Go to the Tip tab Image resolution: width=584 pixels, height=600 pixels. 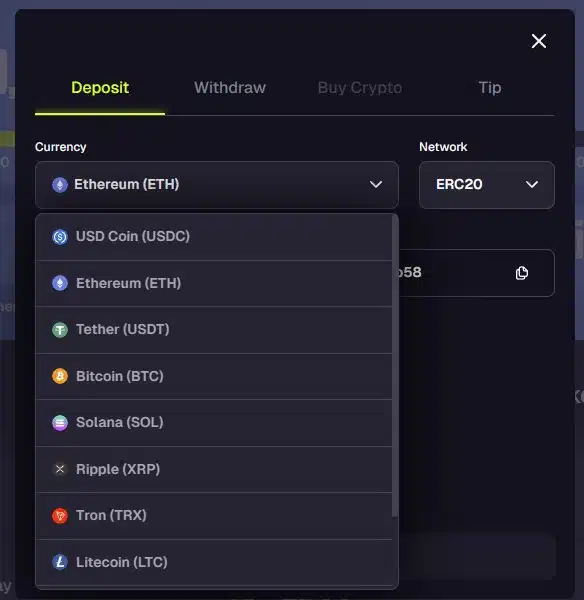click(489, 88)
